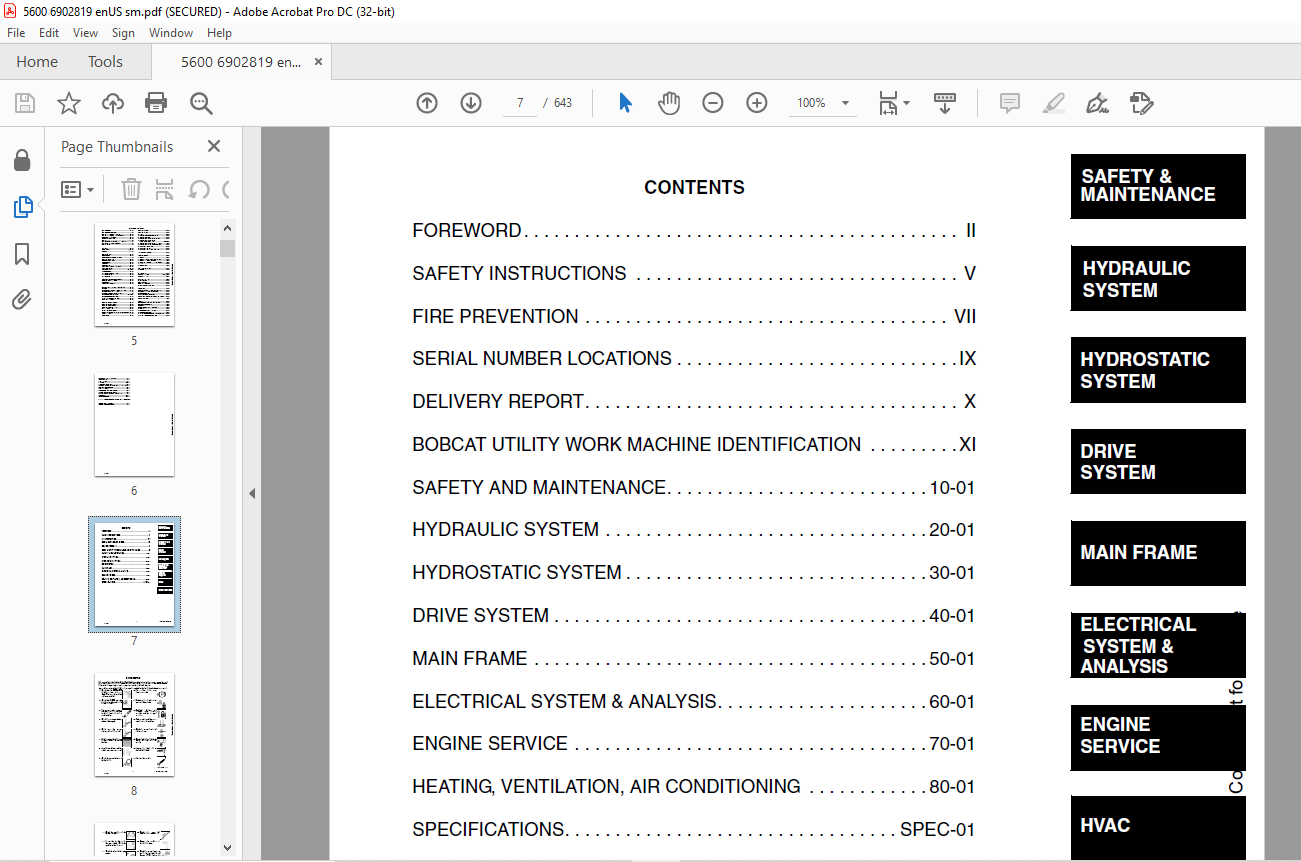Click the MAIN FRAME black tab
1301x862 pixels.
click(1158, 553)
